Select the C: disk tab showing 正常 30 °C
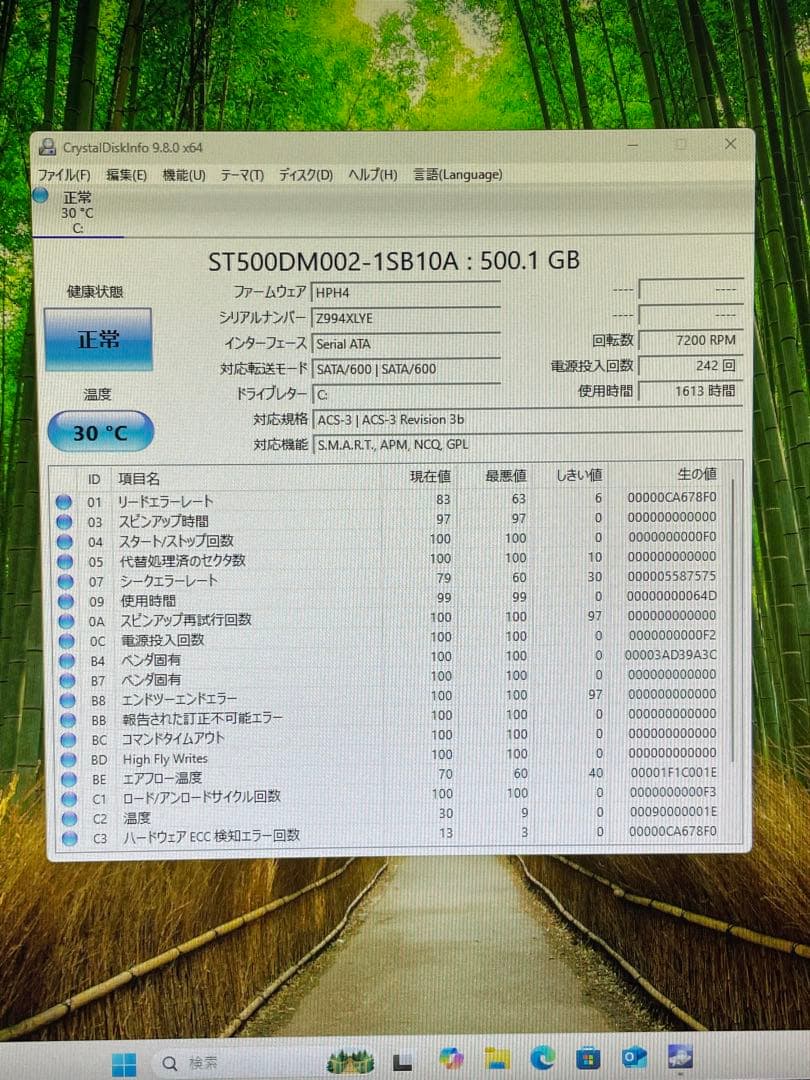The width and height of the screenshot is (810, 1080). tap(77, 212)
